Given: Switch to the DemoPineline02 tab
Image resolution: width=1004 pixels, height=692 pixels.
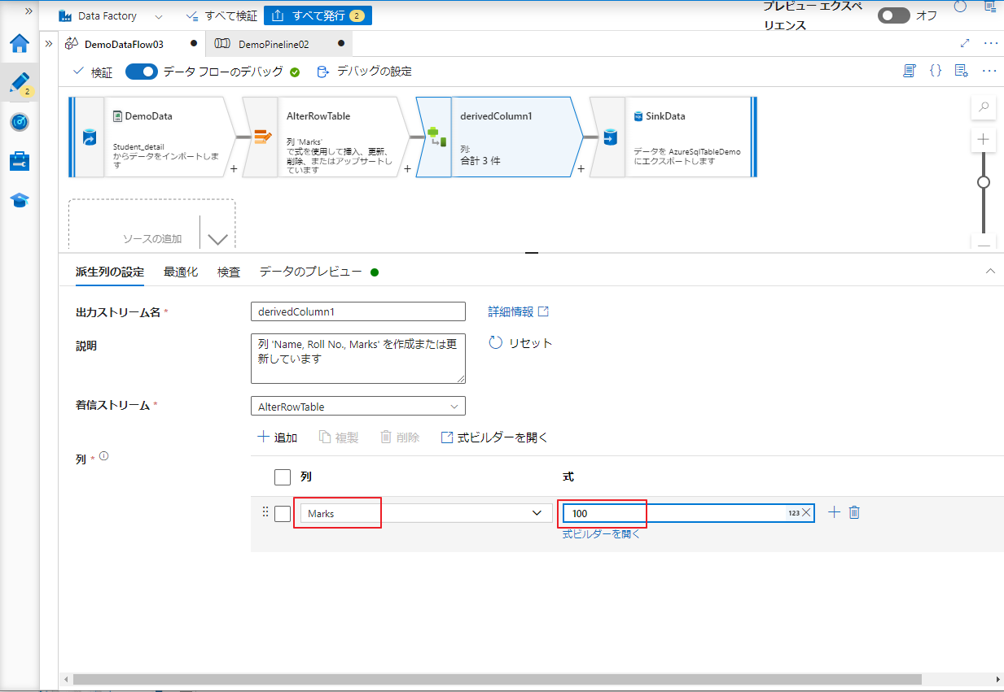Looking at the screenshot, I should tap(273, 44).
